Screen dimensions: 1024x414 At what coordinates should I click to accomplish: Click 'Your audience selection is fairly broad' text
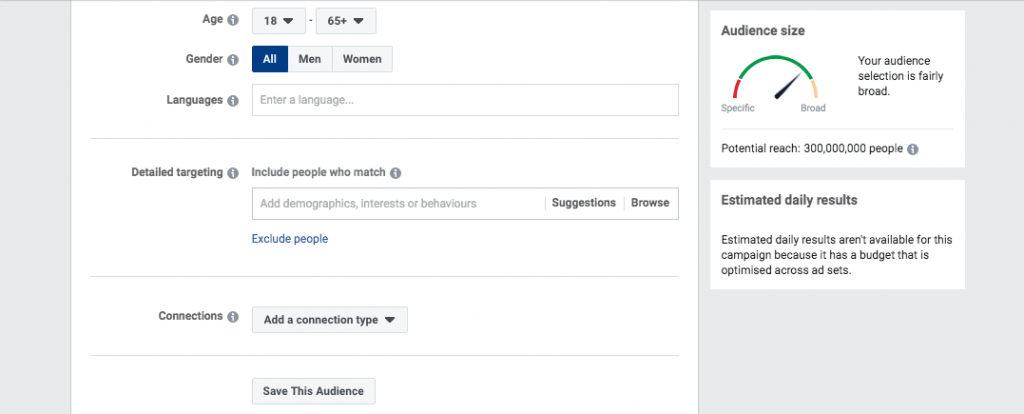click(901, 76)
